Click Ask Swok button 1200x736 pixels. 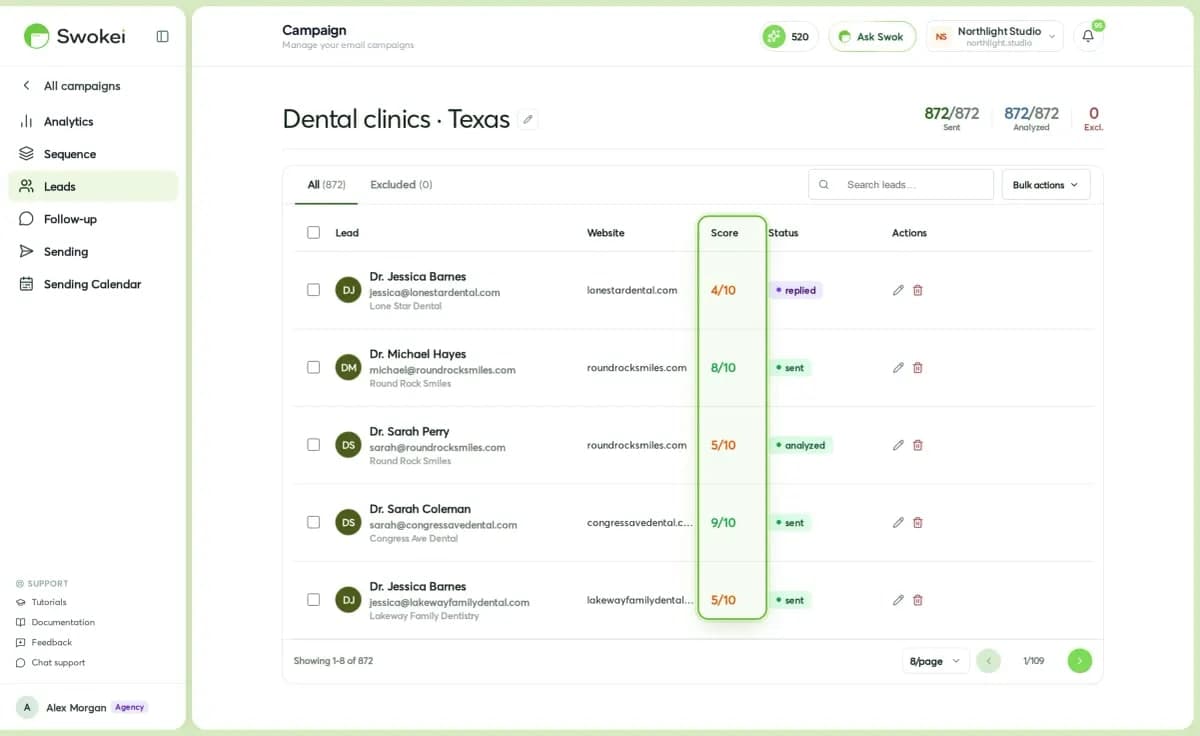click(872, 37)
